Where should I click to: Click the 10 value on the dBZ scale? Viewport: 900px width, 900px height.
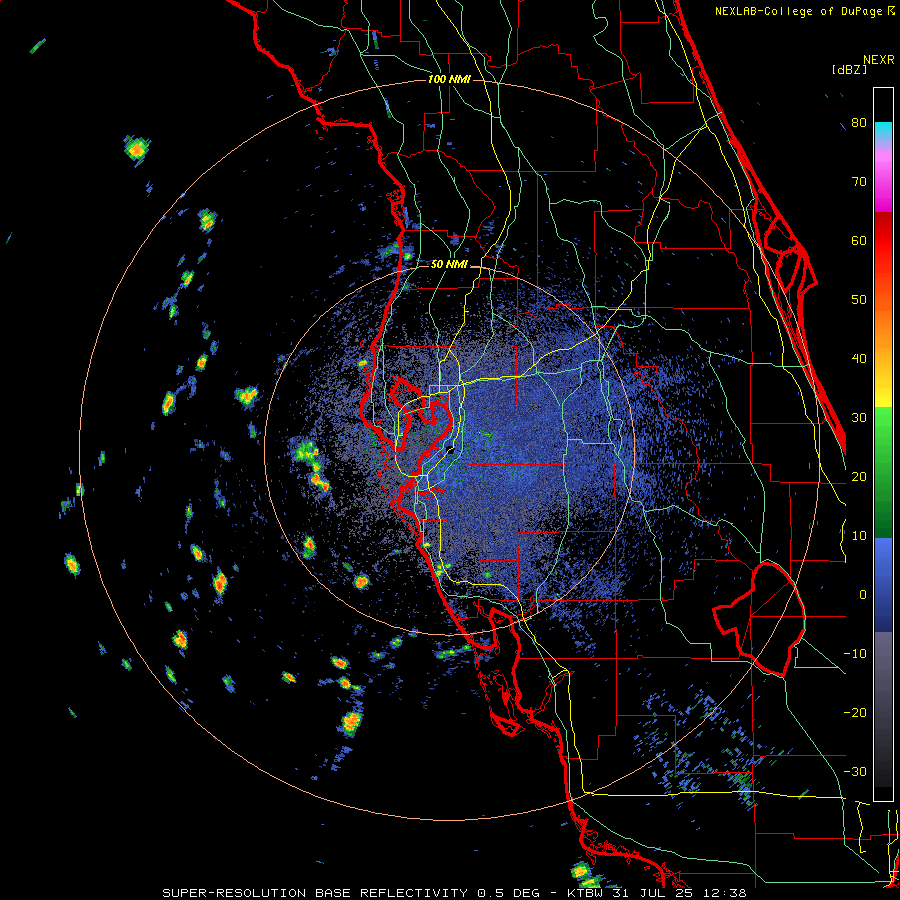[859, 536]
